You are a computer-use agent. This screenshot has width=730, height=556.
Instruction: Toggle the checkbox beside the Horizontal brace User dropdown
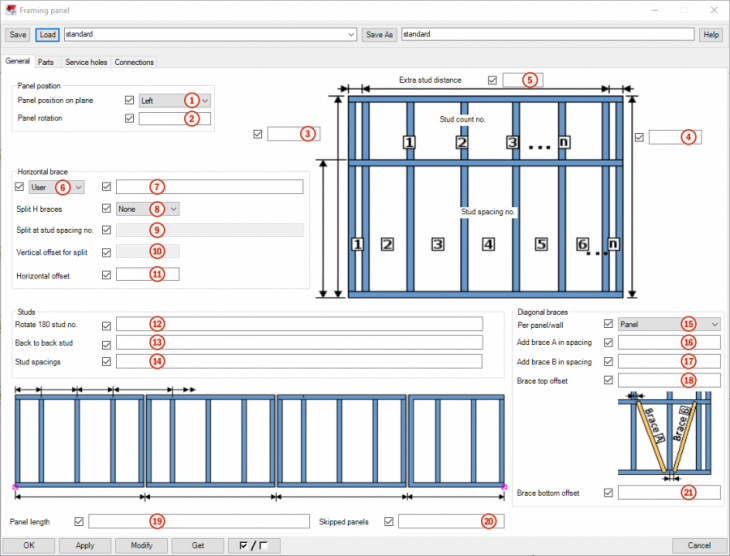[x=19, y=187]
